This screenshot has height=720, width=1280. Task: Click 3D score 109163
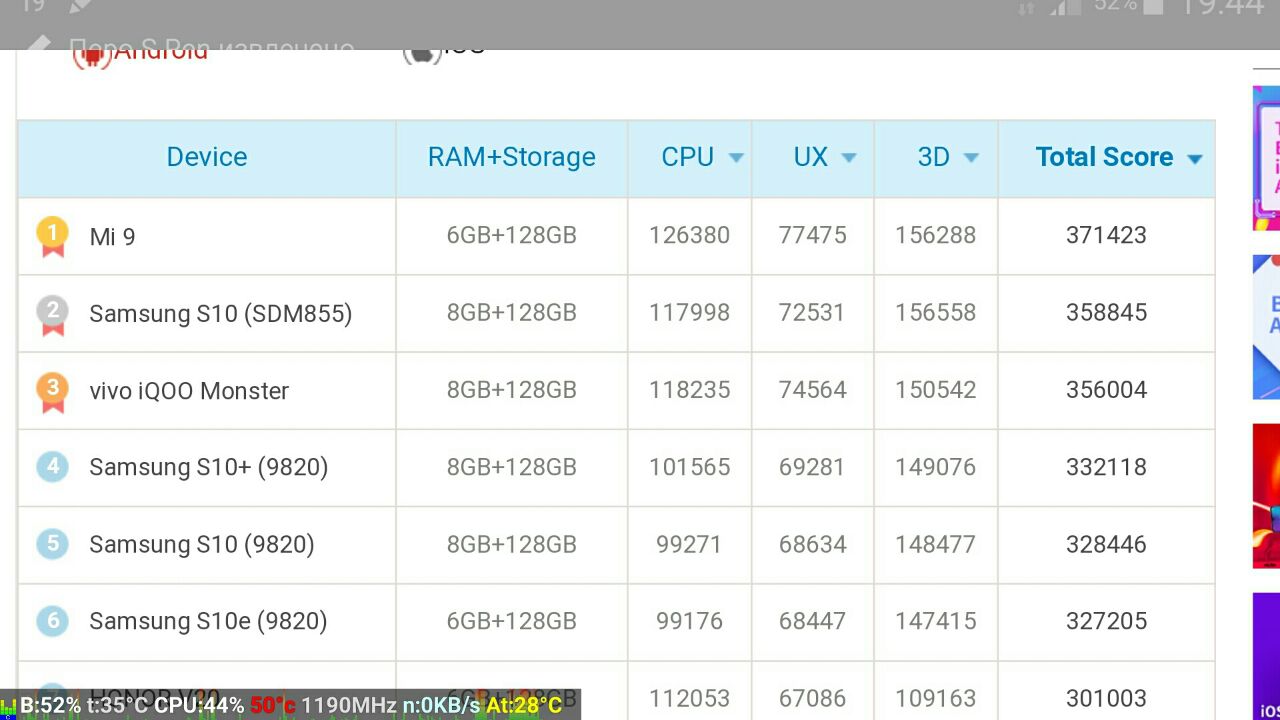[x=935, y=698]
